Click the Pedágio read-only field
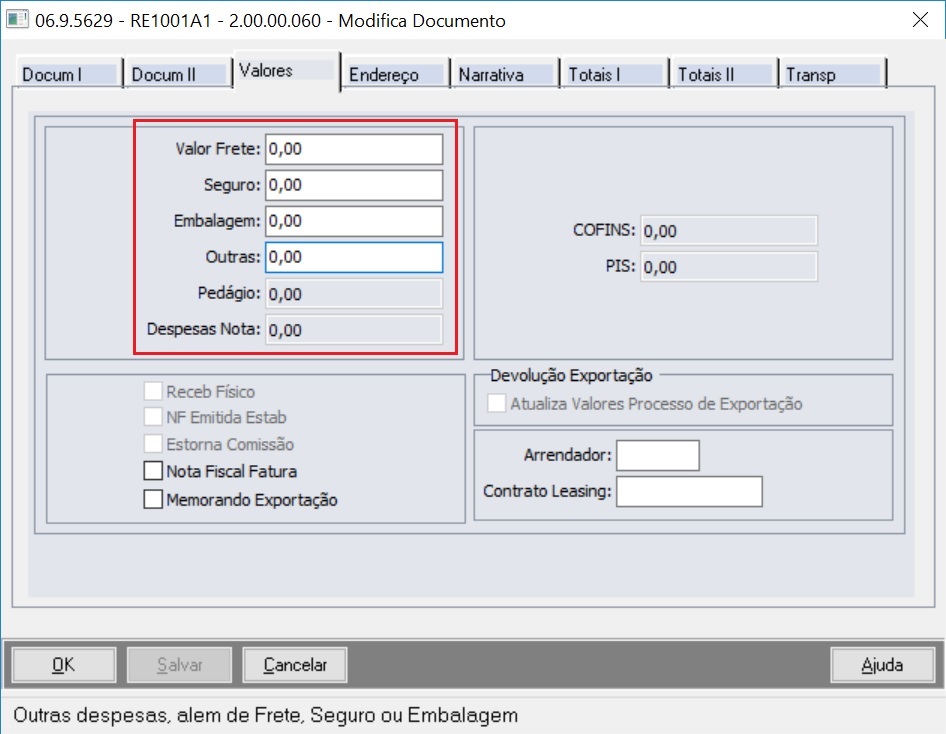This screenshot has height=734, width=946. [x=354, y=294]
